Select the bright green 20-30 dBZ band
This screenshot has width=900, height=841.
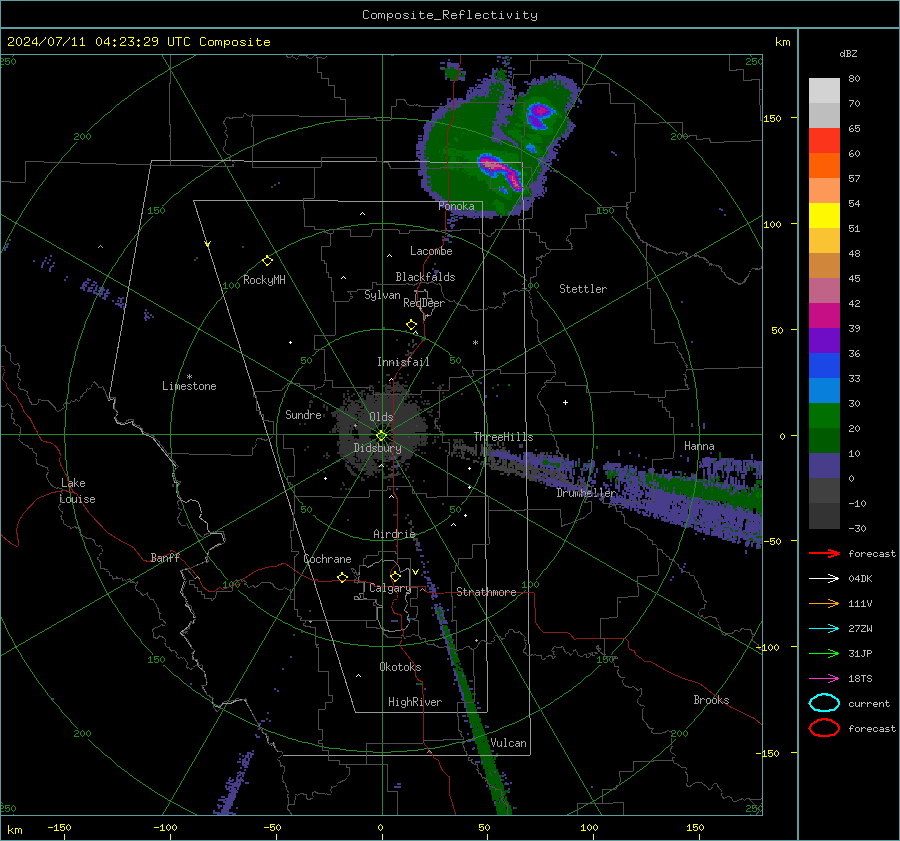pos(824,416)
